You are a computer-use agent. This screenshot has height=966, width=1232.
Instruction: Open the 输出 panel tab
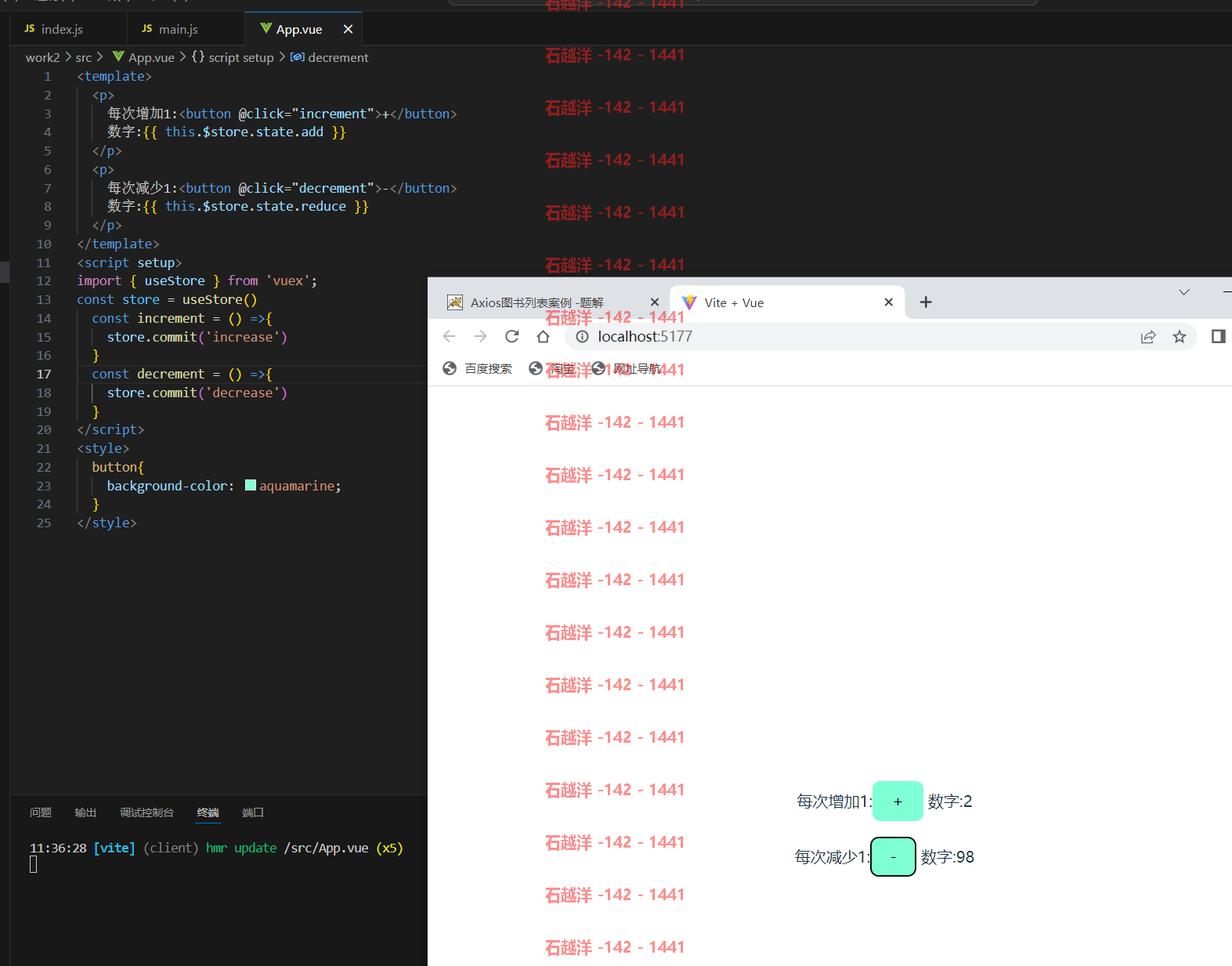(x=85, y=812)
